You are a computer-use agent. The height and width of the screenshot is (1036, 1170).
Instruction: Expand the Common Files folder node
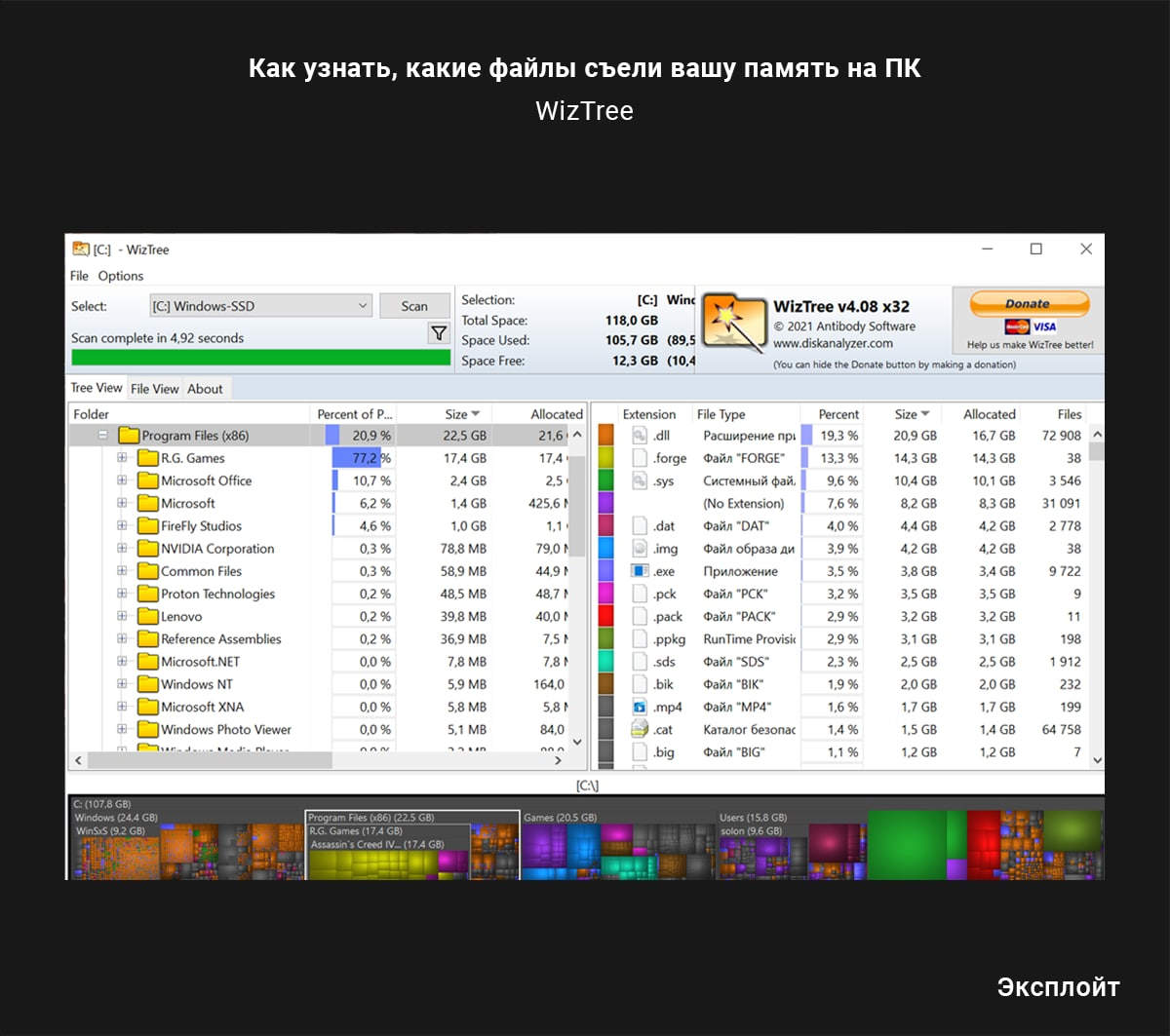click(122, 571)
